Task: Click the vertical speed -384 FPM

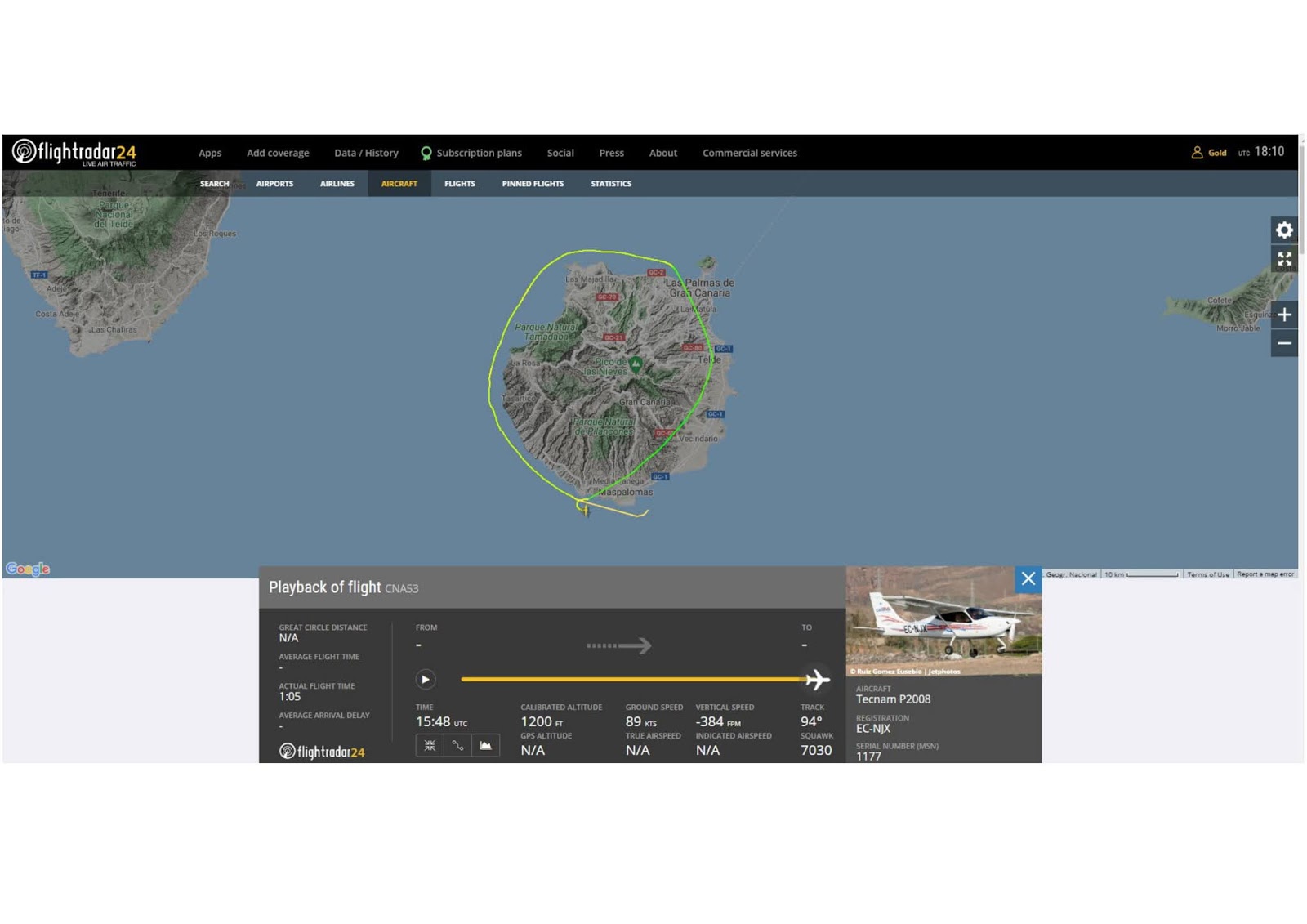Action: coord(718,721)
